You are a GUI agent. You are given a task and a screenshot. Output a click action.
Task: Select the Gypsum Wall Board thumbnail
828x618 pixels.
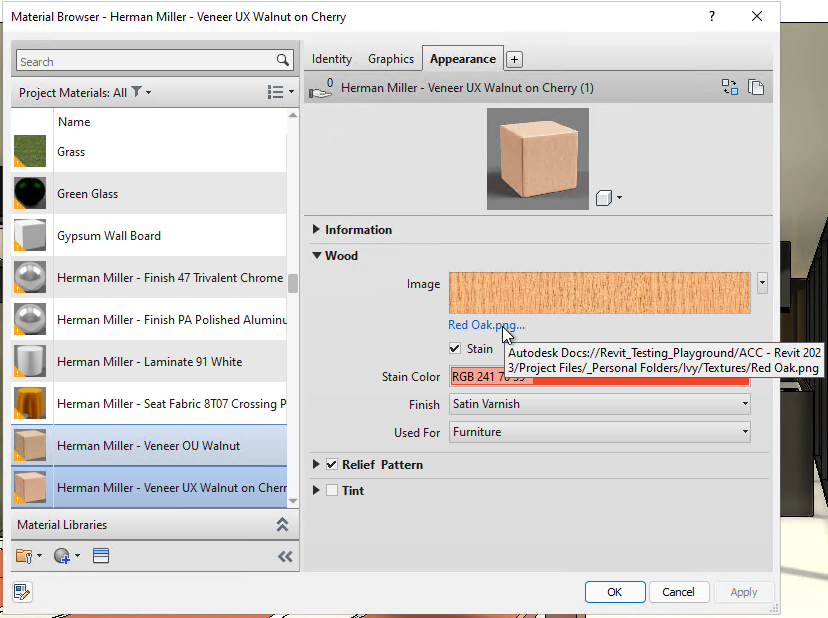tap(30, 235)
